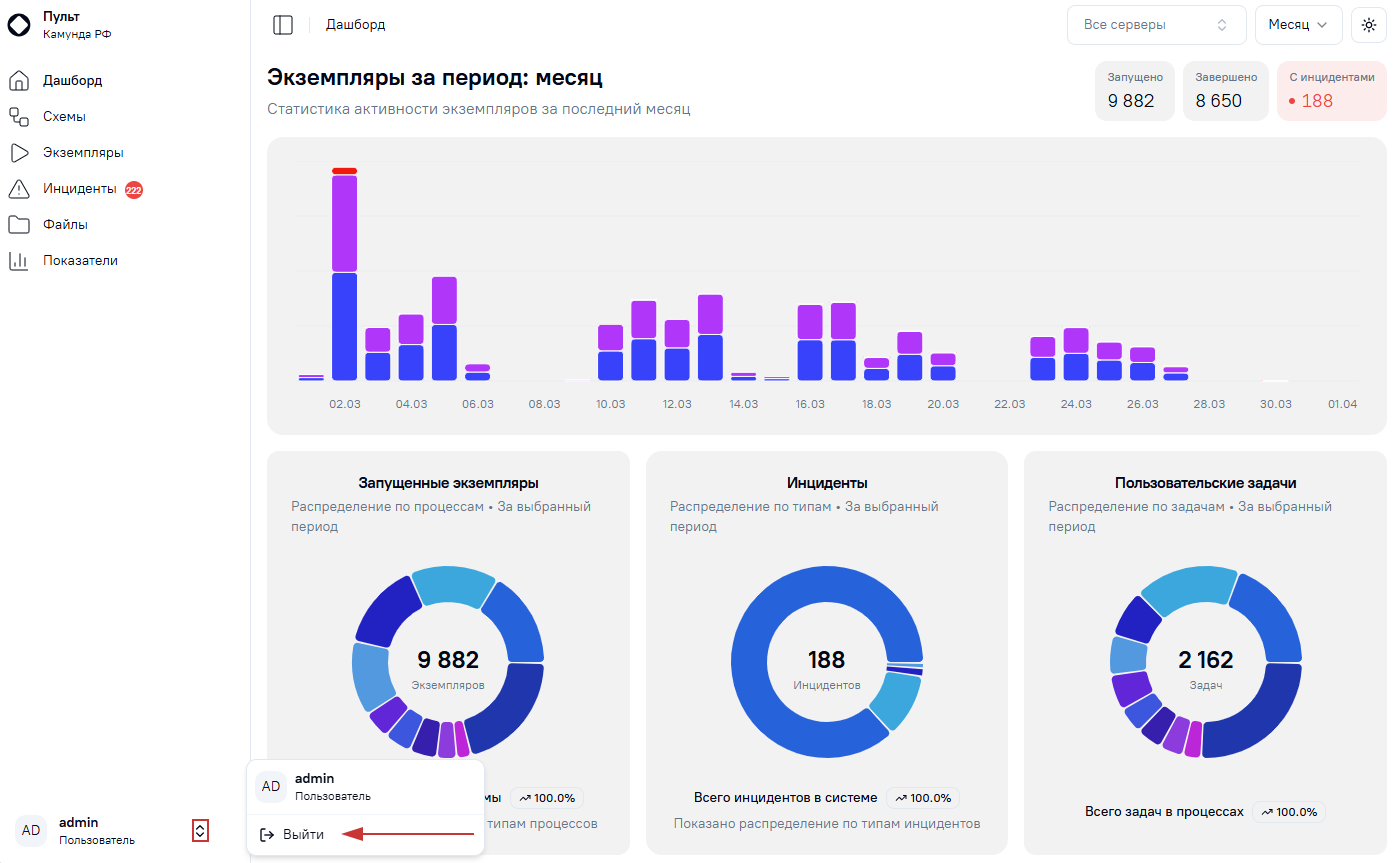Expand the Все серверы server selector

(x=1157, y=25)
